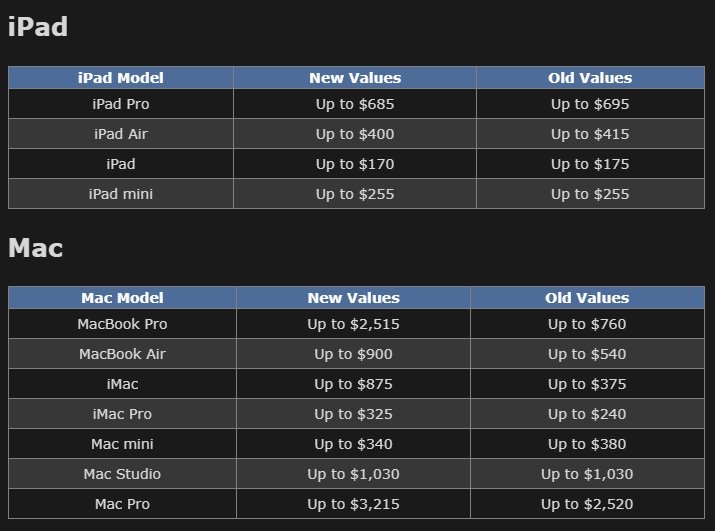Select the MacBook Air row label
The width and height of the screenshot is (715, 531).
(x=122, y=354)
